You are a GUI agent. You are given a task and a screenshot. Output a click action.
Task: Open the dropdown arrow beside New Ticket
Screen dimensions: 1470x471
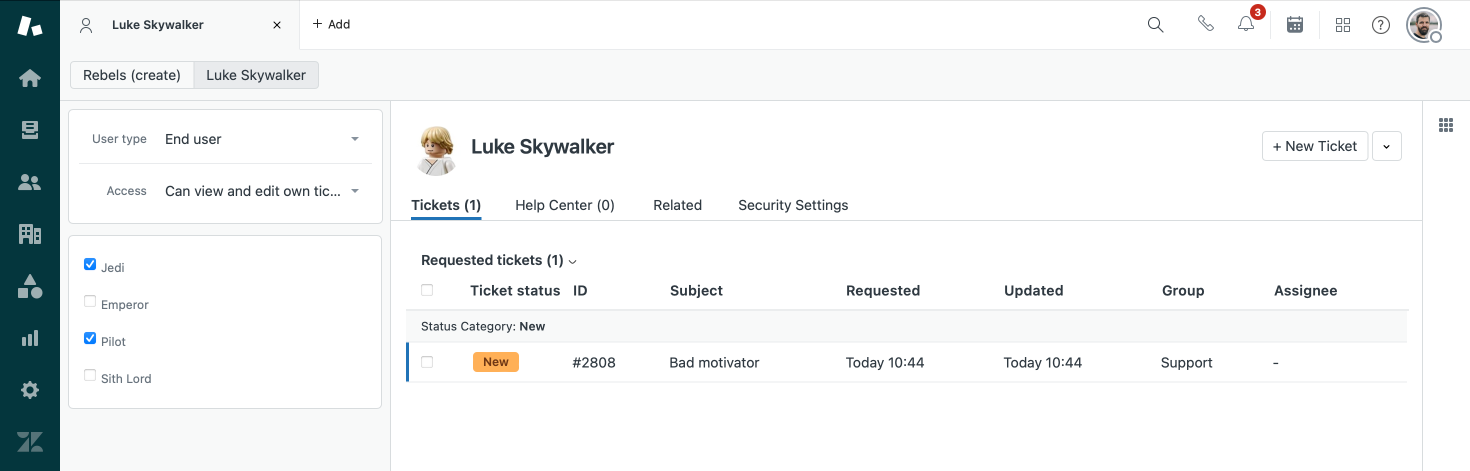point(1386,146)
